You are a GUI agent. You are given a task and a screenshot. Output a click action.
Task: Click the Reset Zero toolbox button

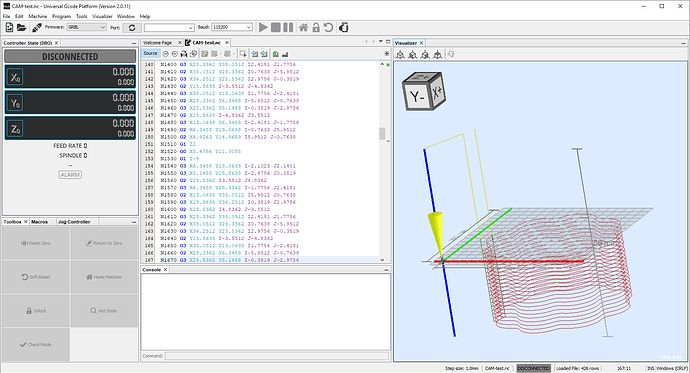[x=36, y=243]
